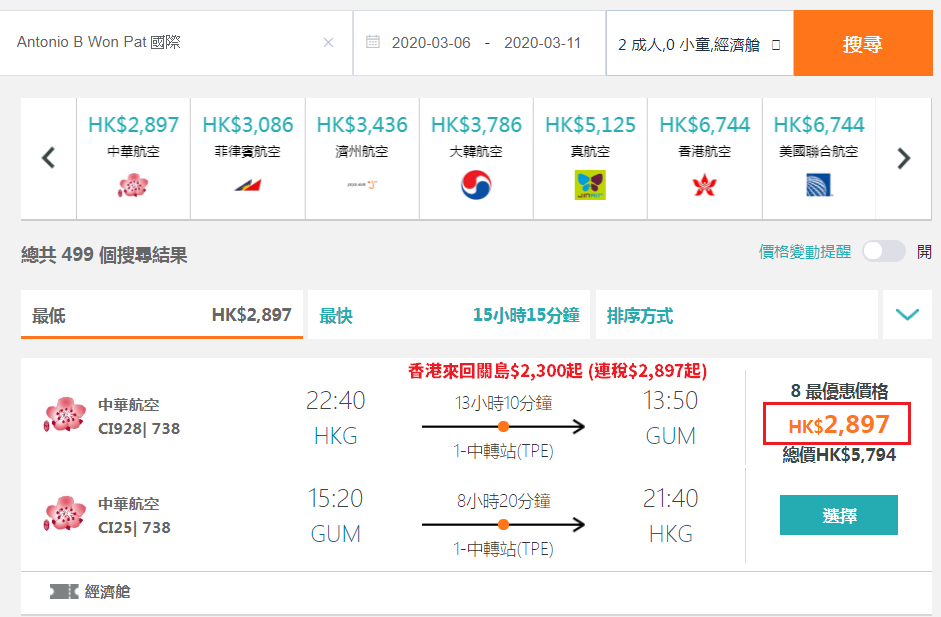The height and width of the screenshot is (617, 941).
Task: Click the China Airlines plum blossom logo in the filter row
Action: click(x=133, y=185)
